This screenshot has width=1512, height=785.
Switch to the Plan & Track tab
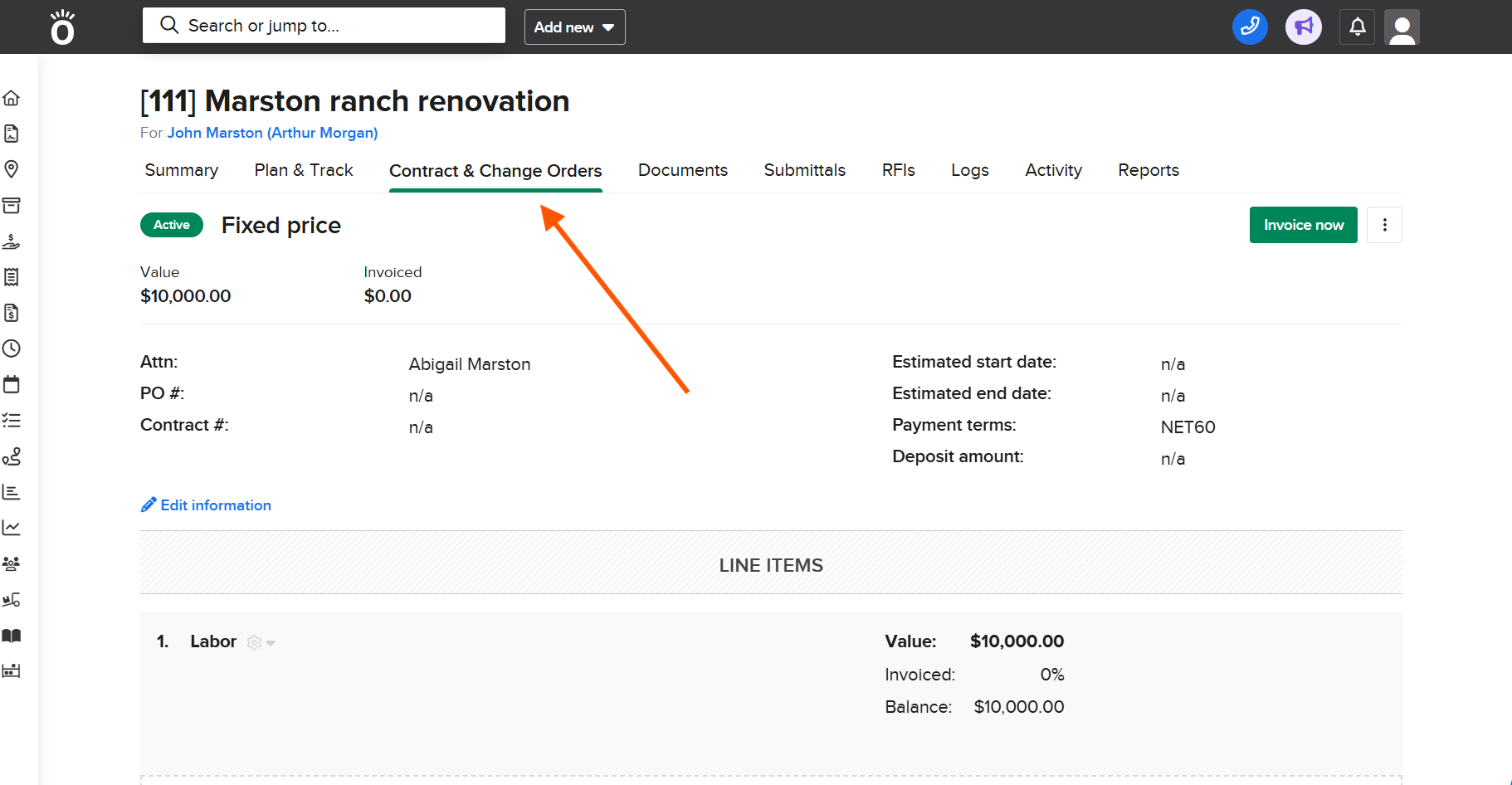[304, 170]
